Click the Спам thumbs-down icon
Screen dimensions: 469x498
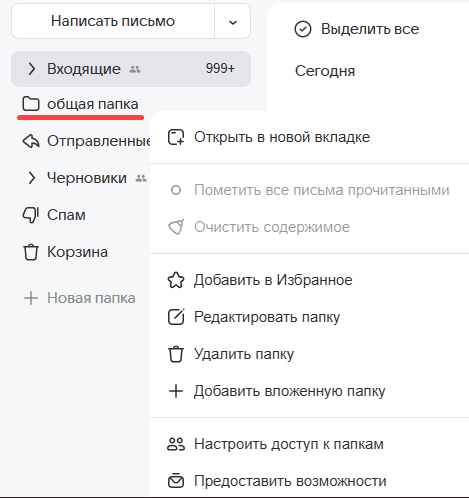point(31,215)
